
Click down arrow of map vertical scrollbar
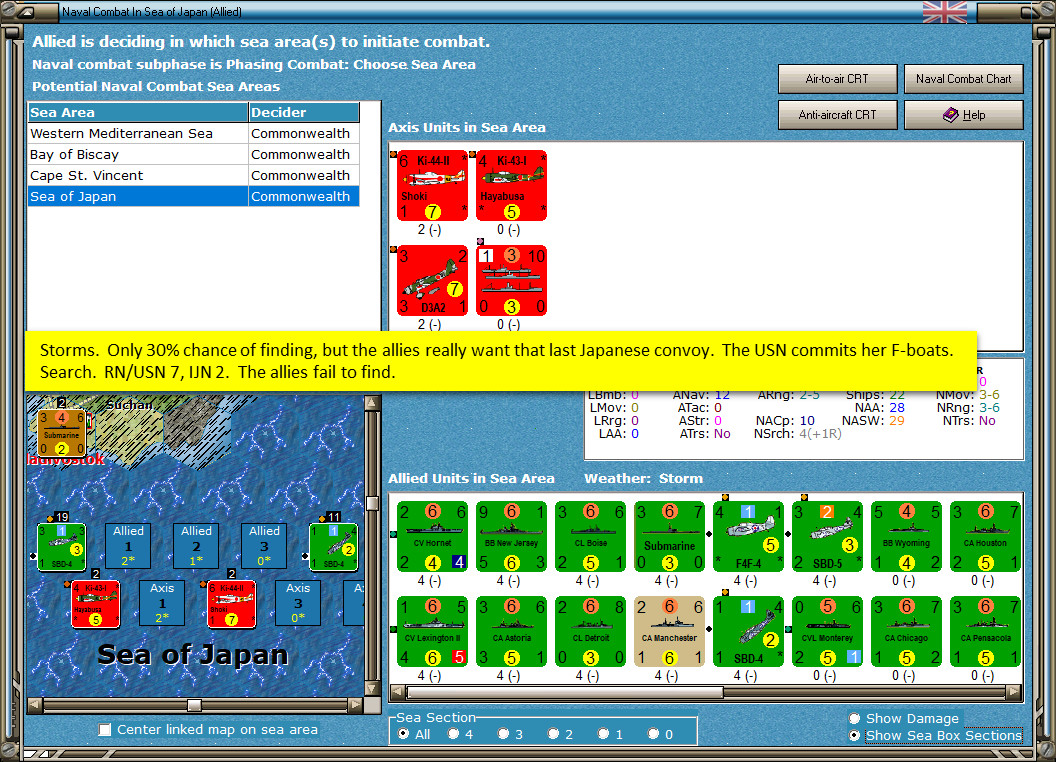(x=371, y=689)
